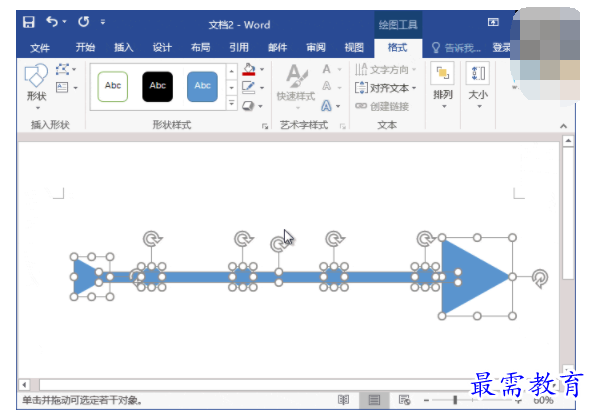Open the 文件 tab
Screen dimensions: 592x416
(40, 48)
